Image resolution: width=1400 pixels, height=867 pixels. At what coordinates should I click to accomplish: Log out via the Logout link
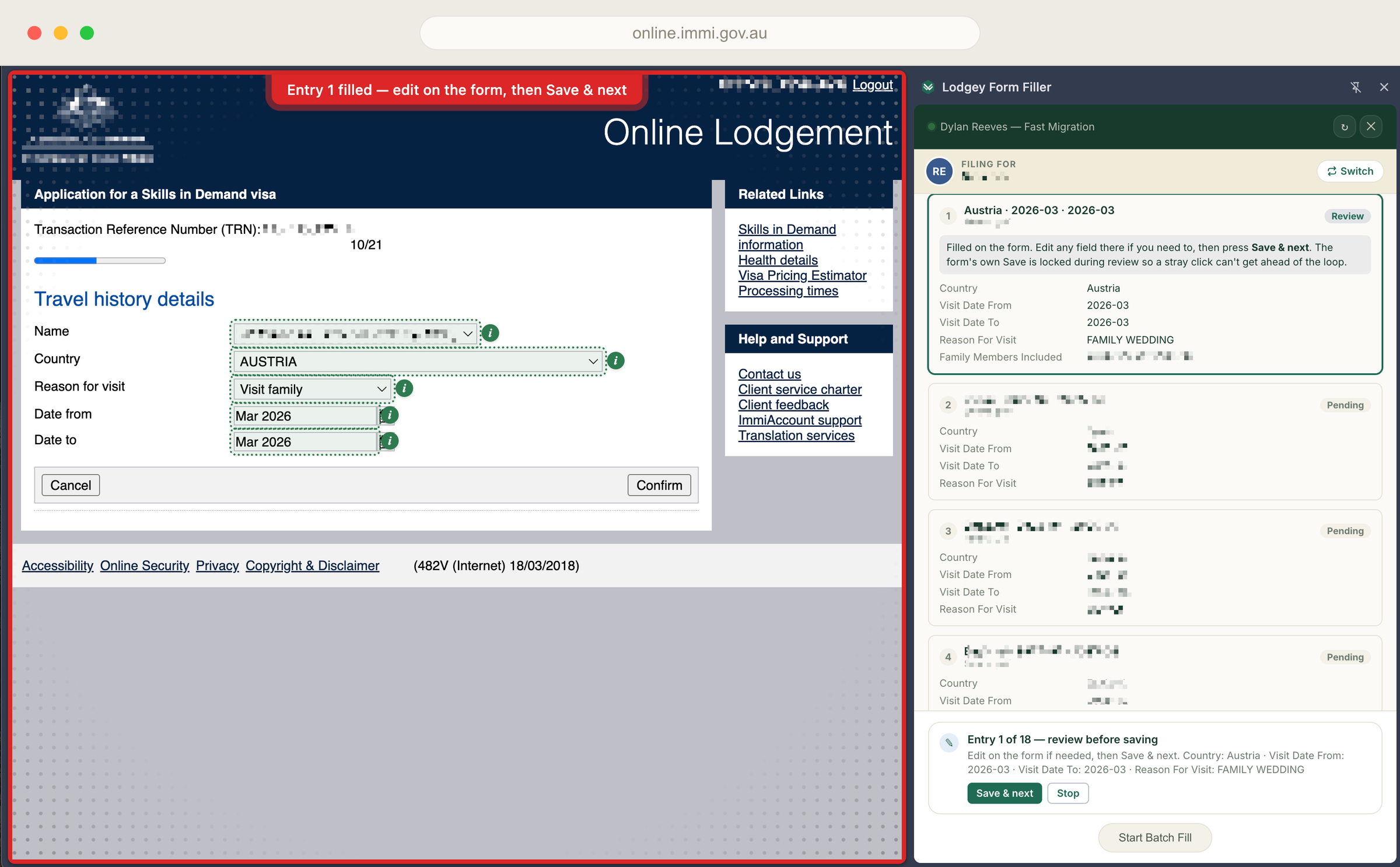(x=873, y=85)
